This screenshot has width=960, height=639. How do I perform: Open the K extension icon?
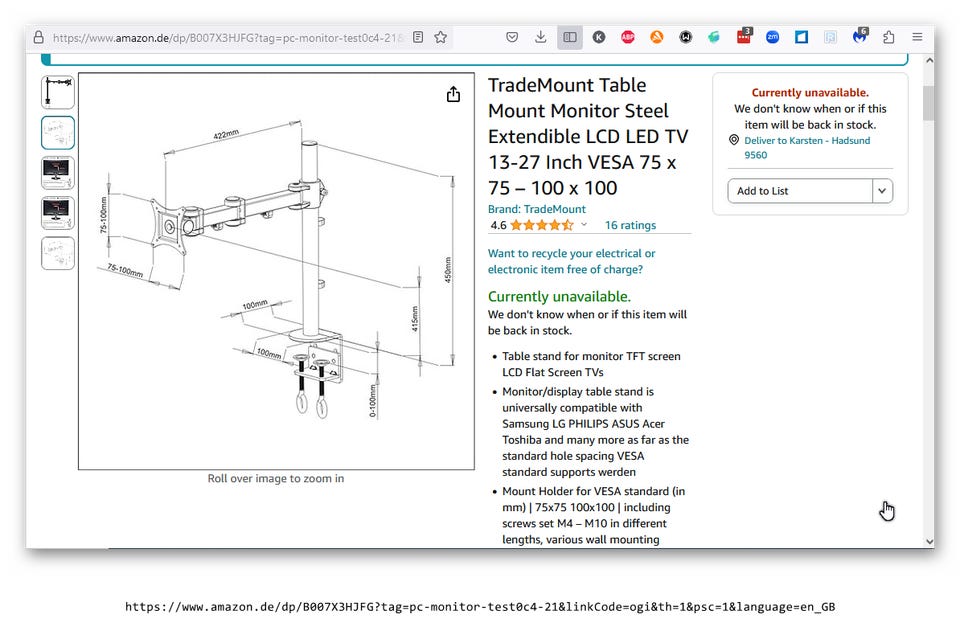coord(599,37)
